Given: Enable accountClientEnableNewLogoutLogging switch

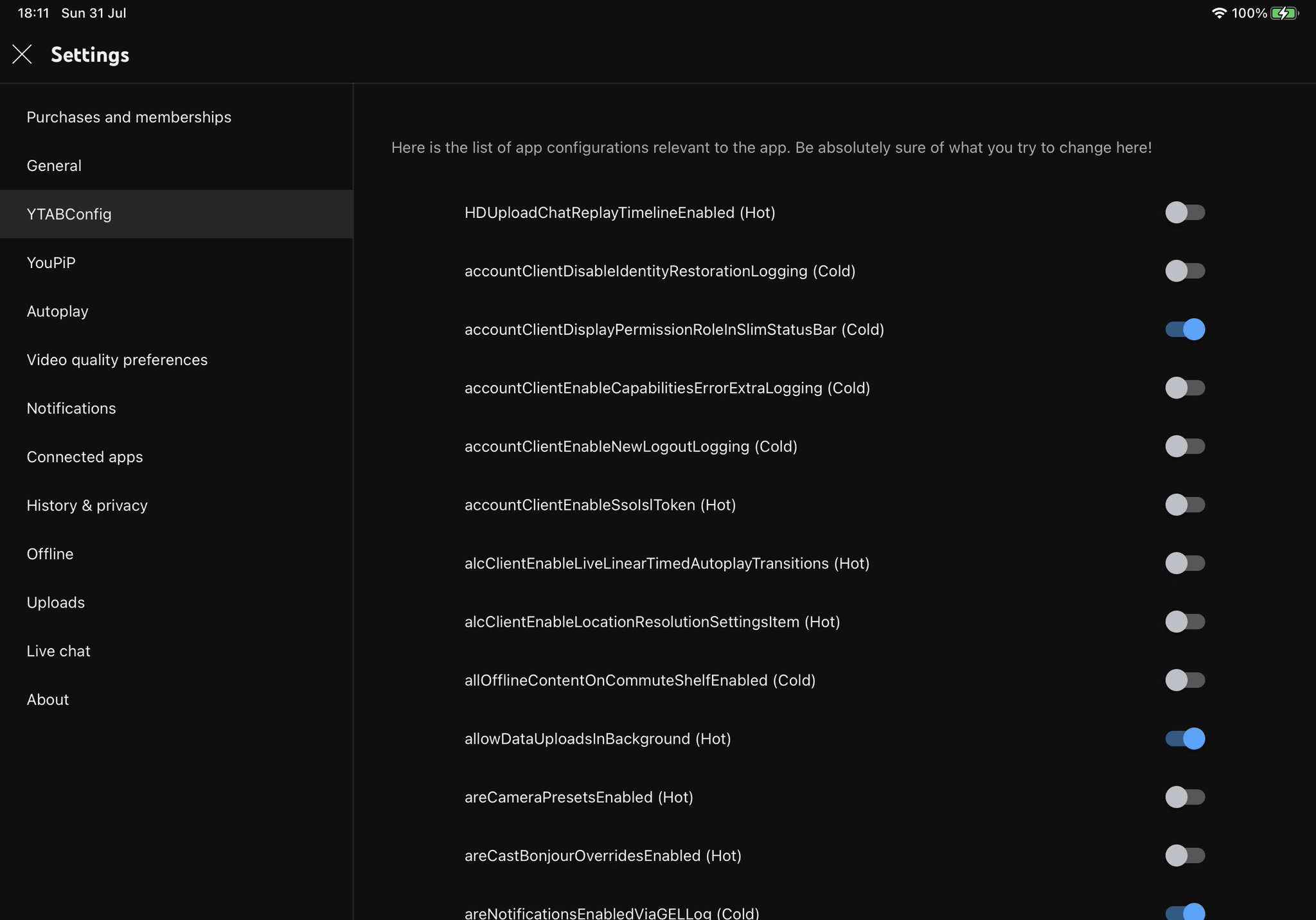Looking at the screenshot, I should pyautogui.click(x=1185, y=446).
